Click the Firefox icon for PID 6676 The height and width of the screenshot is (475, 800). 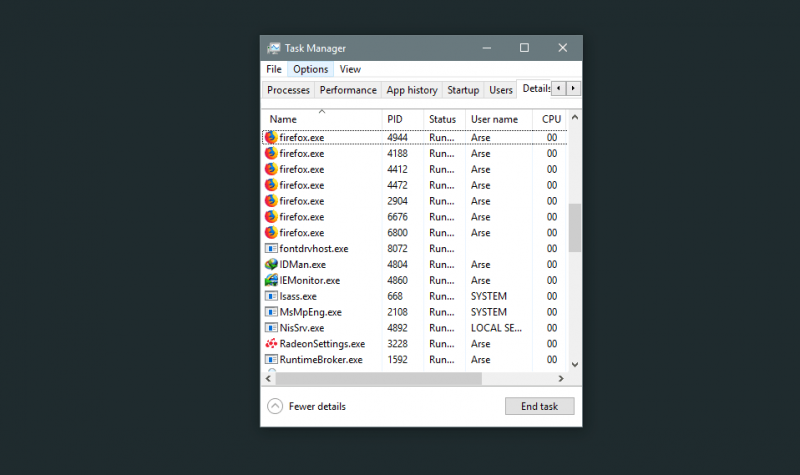pos(271,216)
